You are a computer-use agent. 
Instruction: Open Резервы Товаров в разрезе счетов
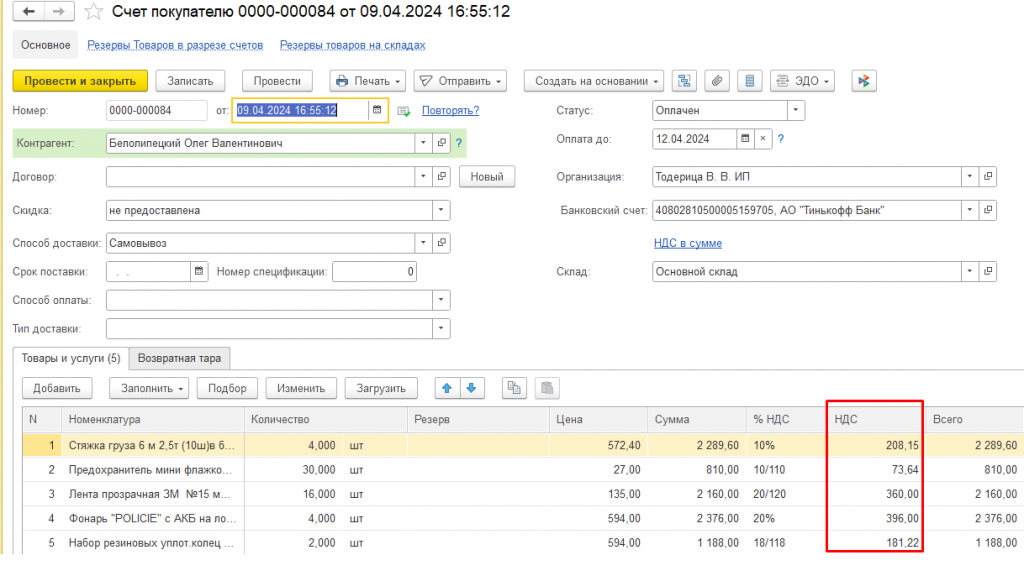pos(175,45)
